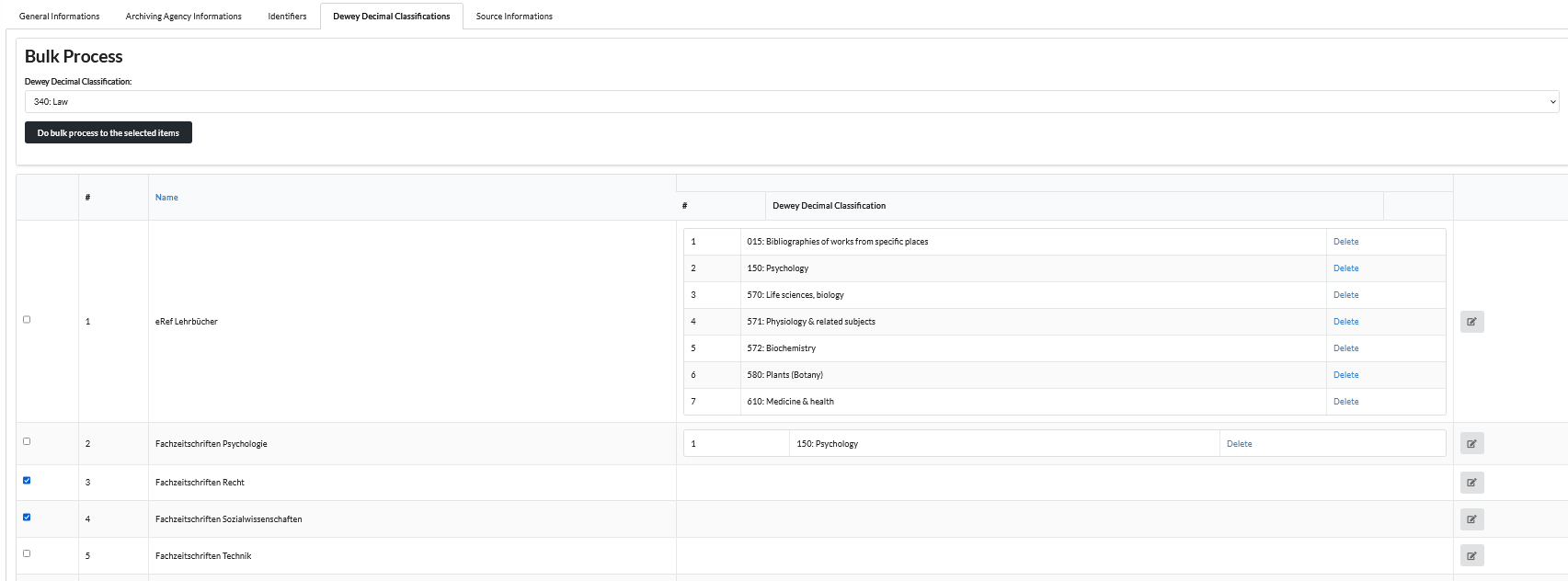Delete Psychology from Fachzeitschriften Psychologie
This screenshot has height=581, width=1568.
click(x=1239, y=444)
